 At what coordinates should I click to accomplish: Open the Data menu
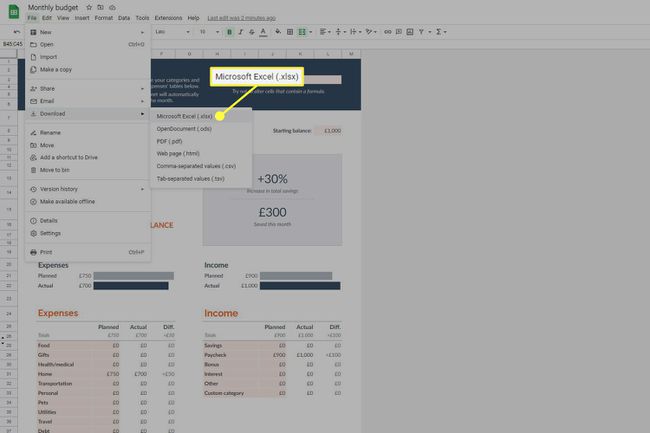coord(124,18)
